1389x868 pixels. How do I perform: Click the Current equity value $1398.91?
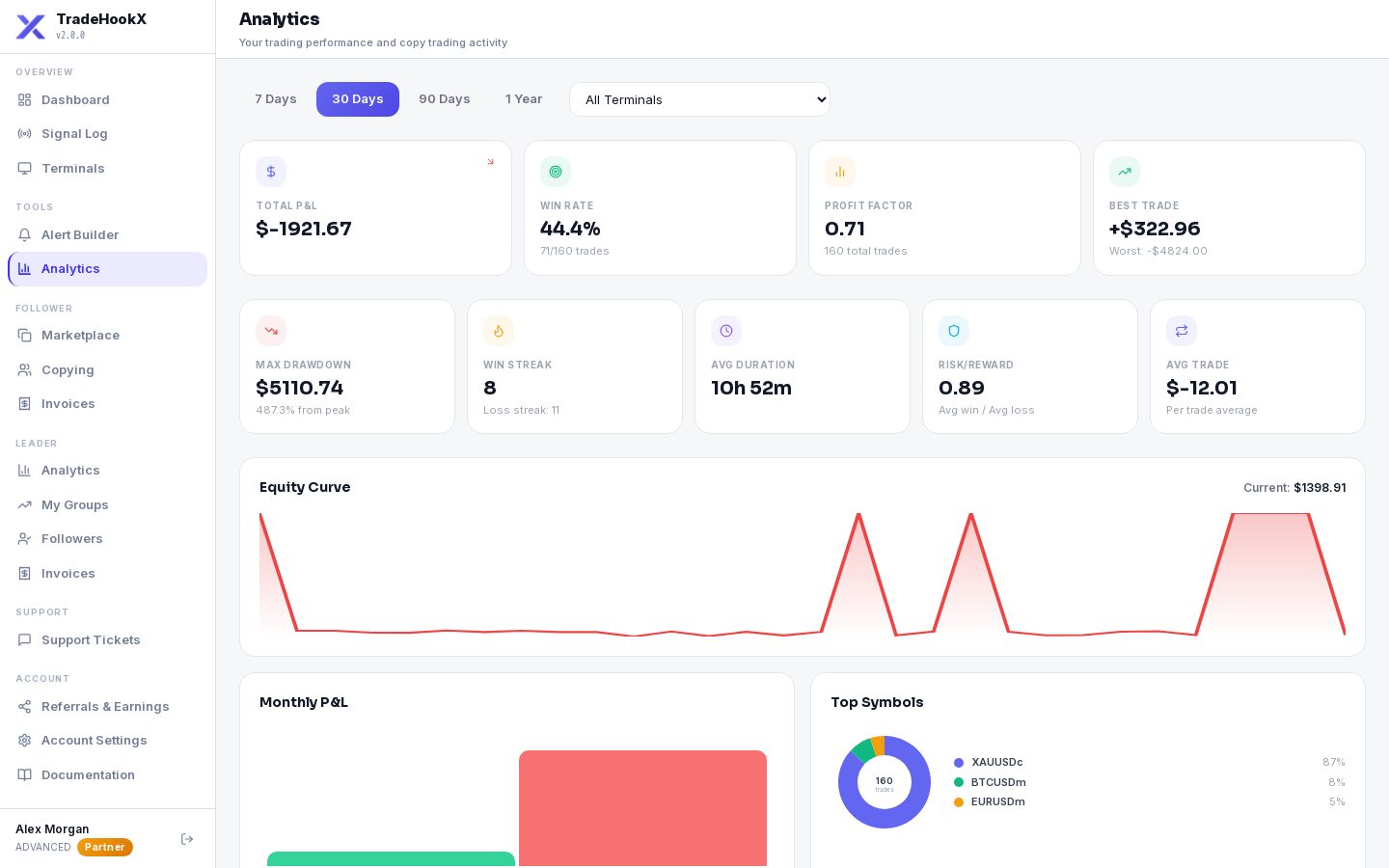(x=1320, y=488)
